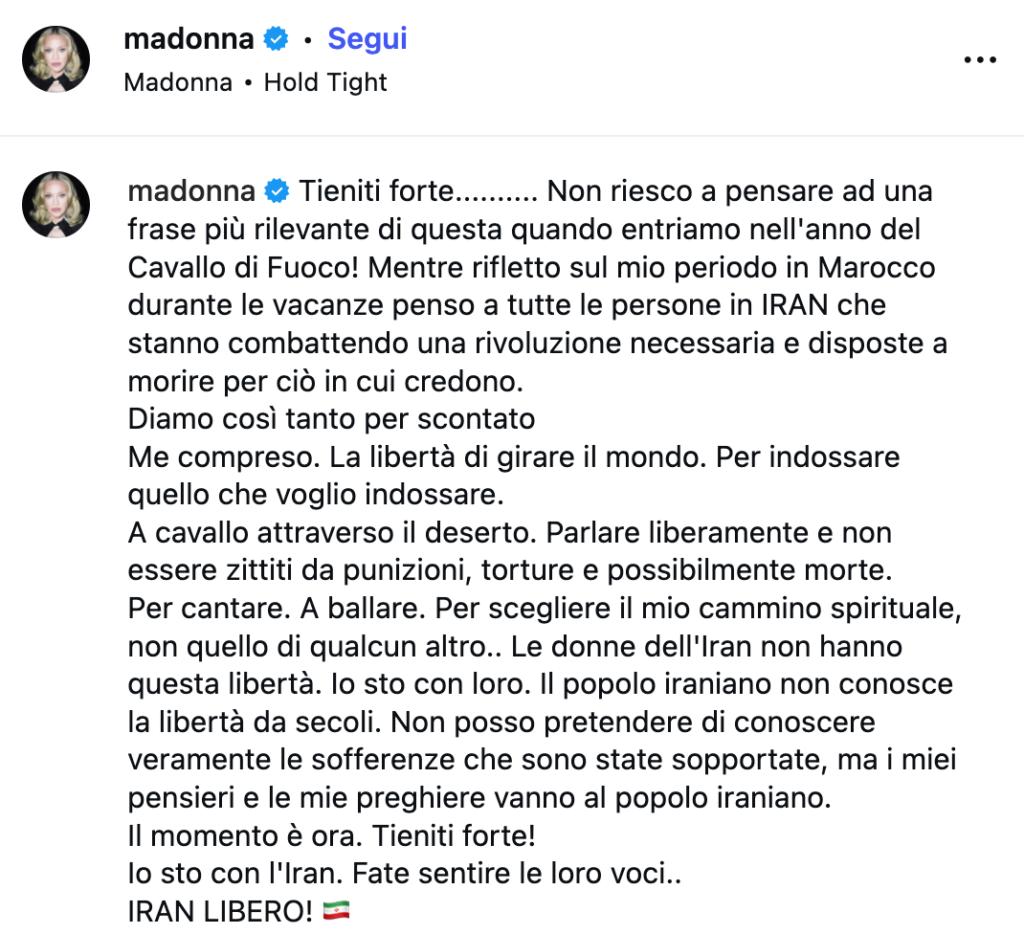Open the Hold Tight audio track
The width and height of the screenshot is (1024, 934).
325,82
